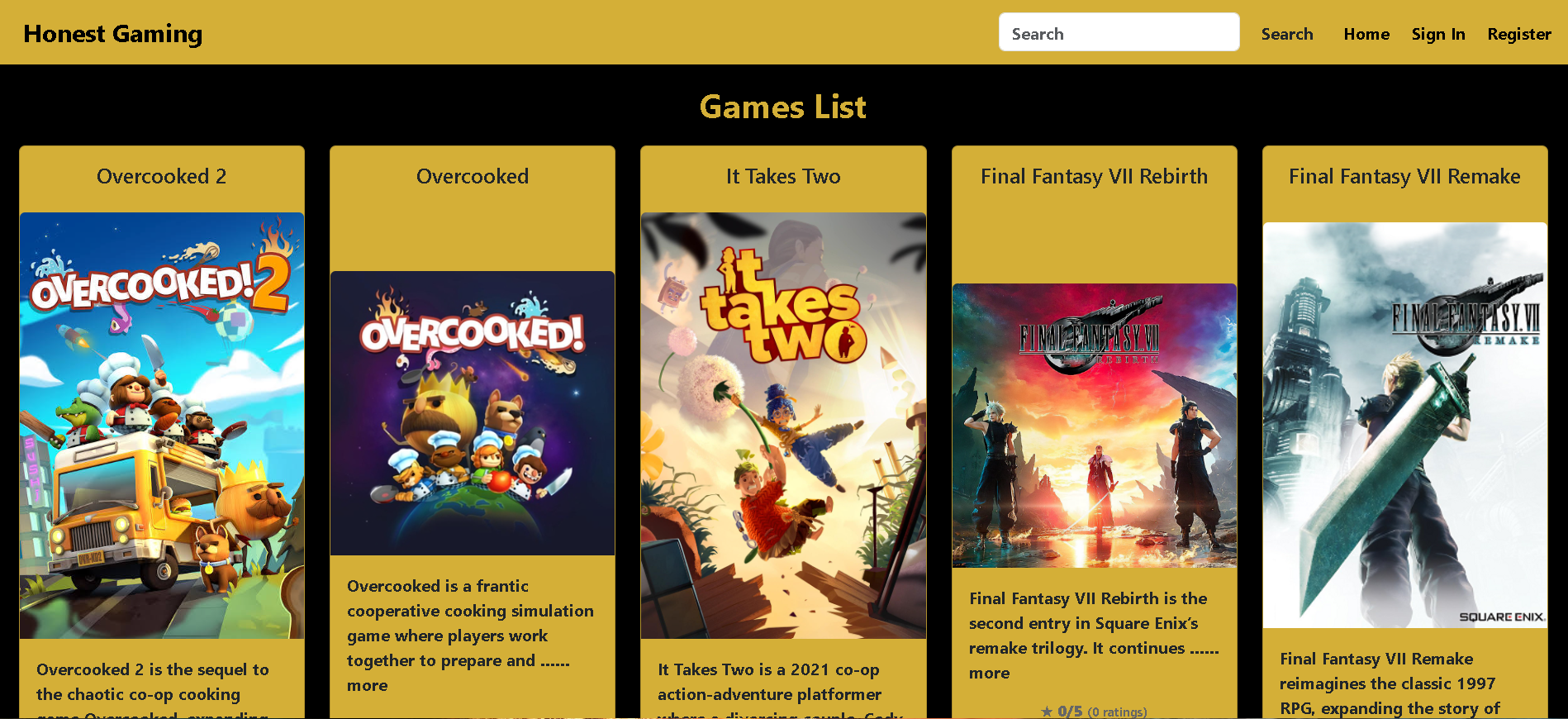1568x719 pixels.
Task: Click the Overcooked 2 card title
Action: (162, 176)
